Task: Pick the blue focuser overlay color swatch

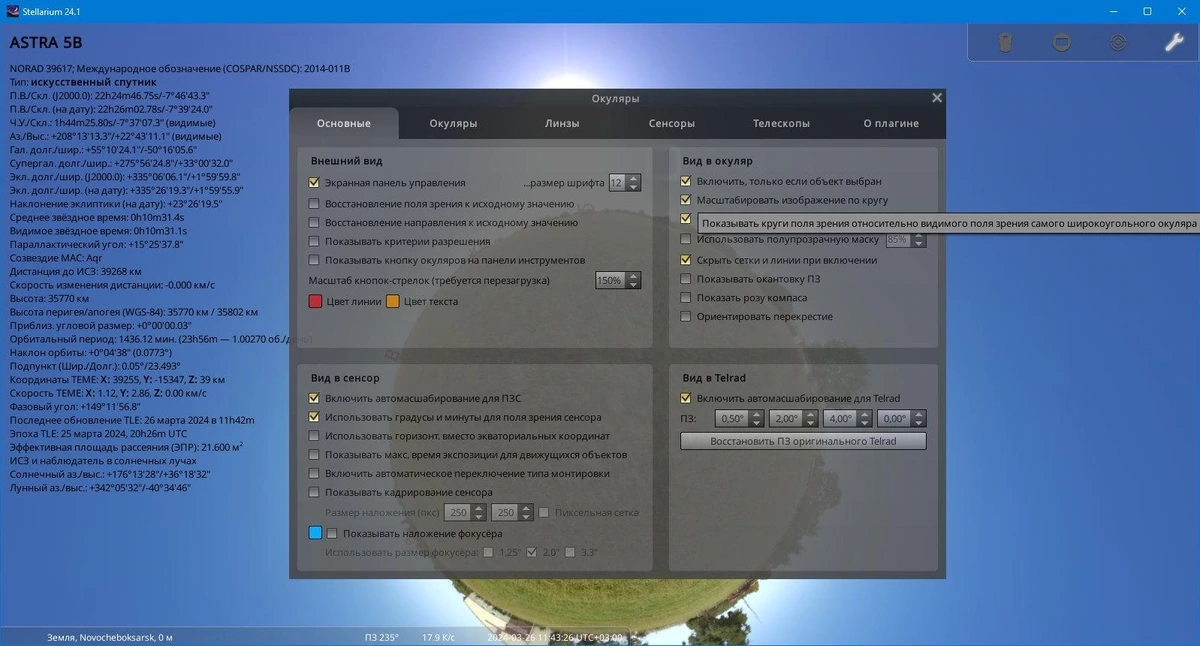Action: click(x=315, y=533)
